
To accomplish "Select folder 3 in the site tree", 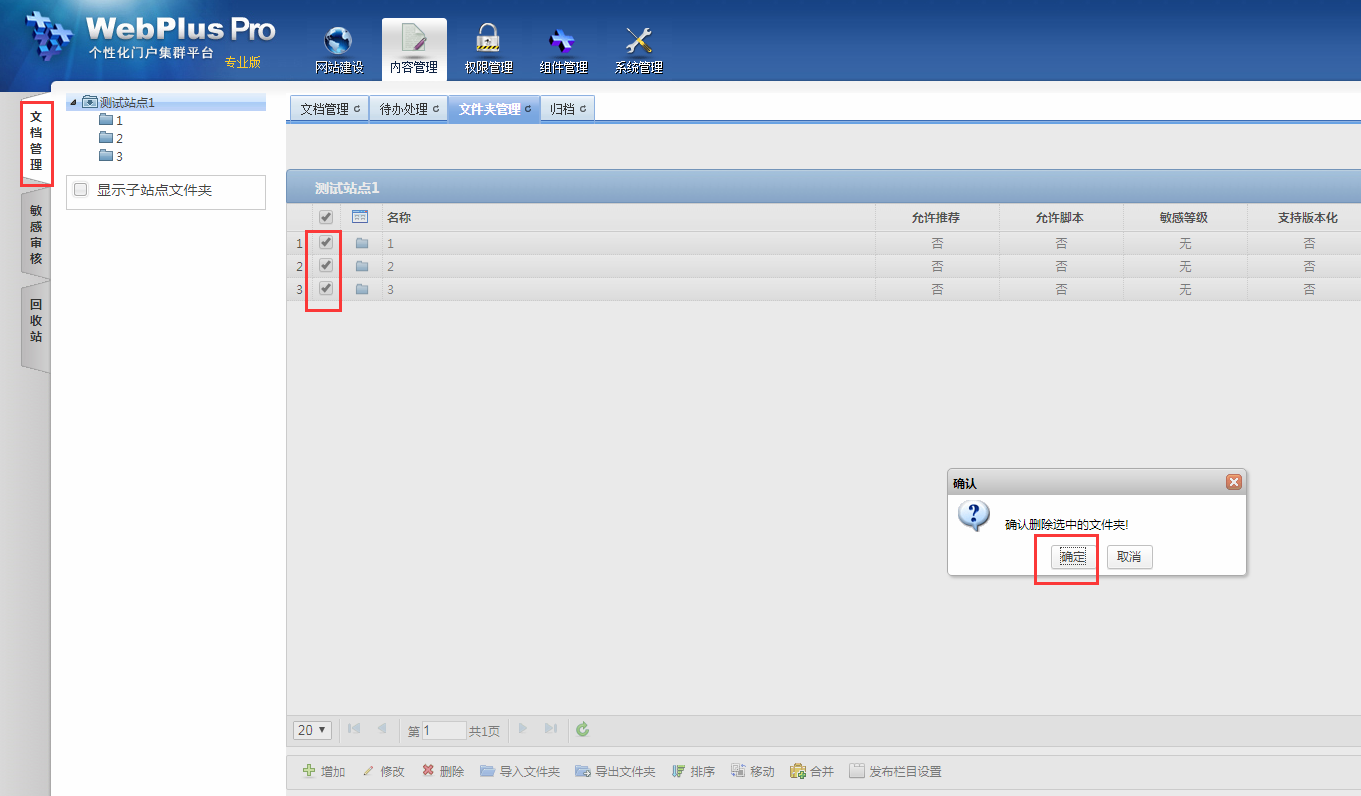I will click(x=119, y=156).
